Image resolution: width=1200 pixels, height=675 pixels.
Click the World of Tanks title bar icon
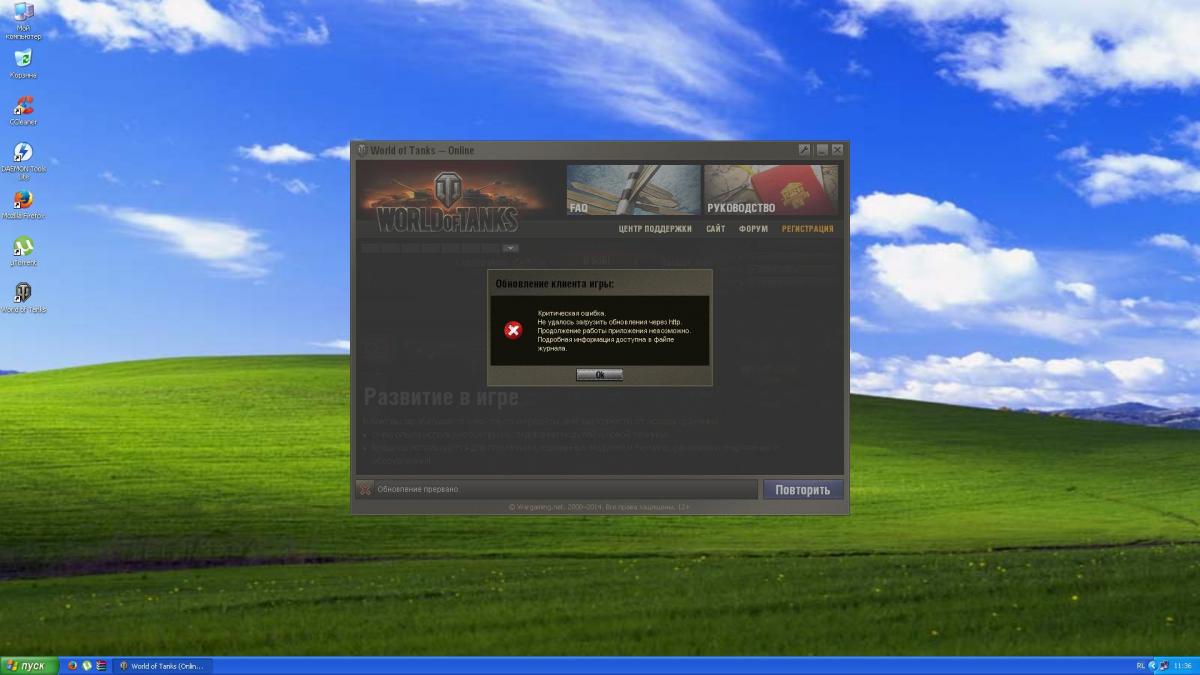[363, 150]
